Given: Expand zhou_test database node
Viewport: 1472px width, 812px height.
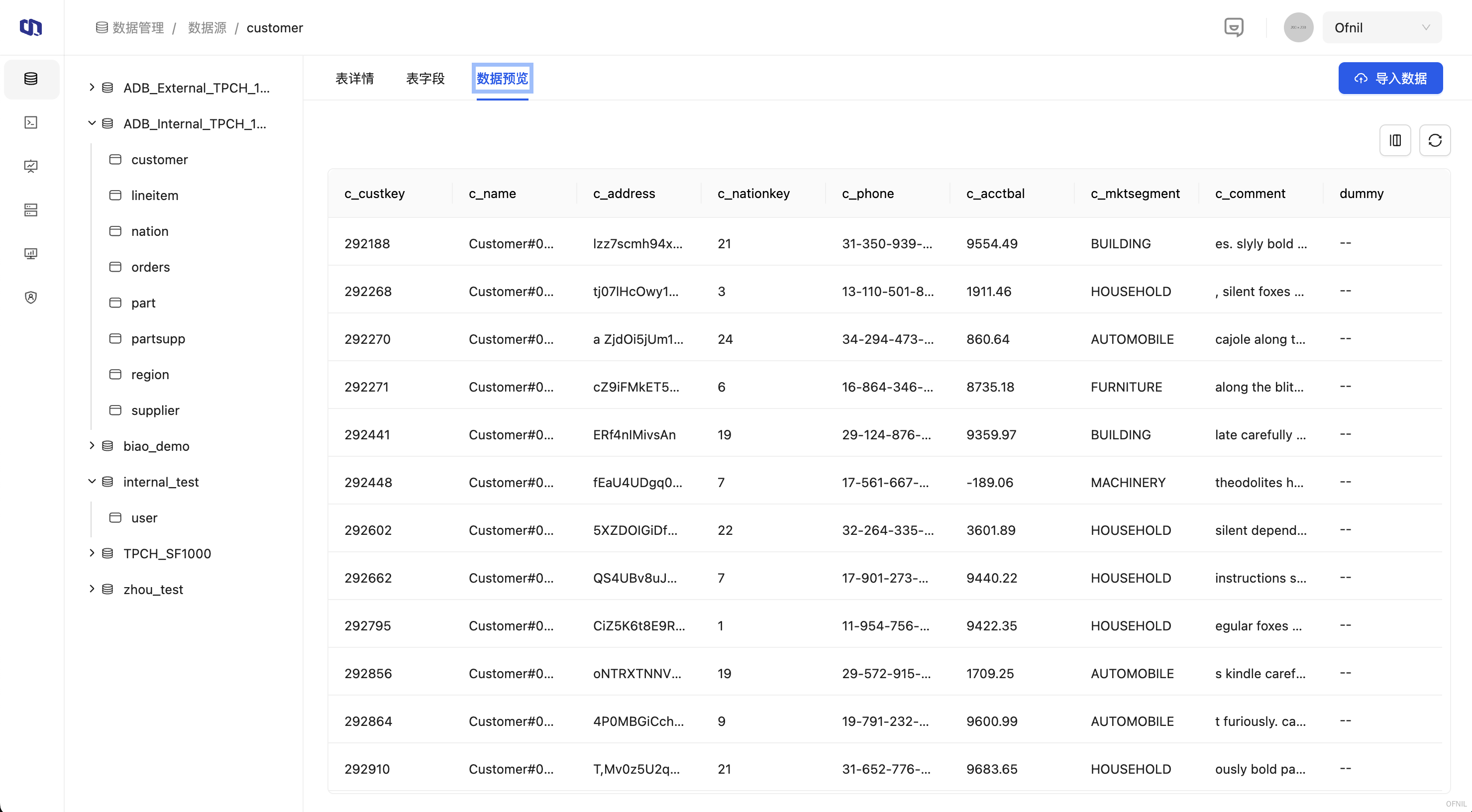Looking at the screenshot, I should pos(92,589).
